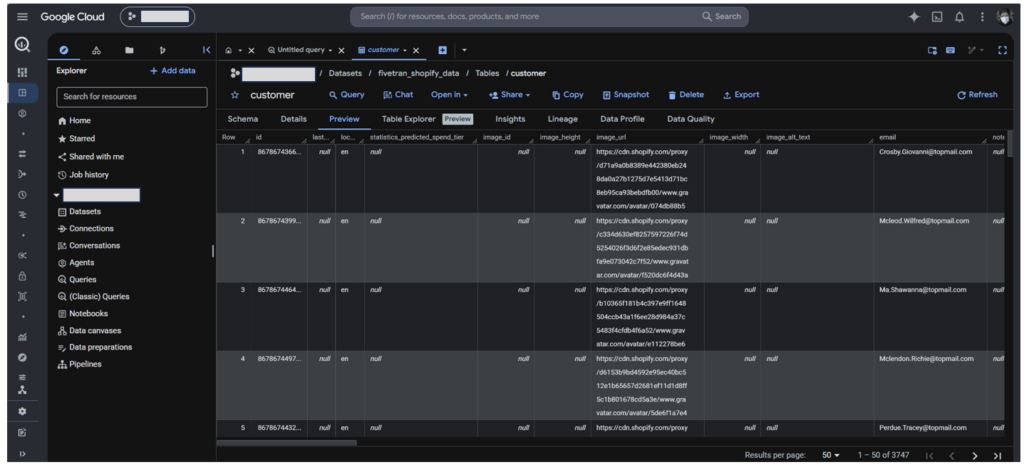
Task: Open the main navigation hamburger menu
Action: (22, 17)
